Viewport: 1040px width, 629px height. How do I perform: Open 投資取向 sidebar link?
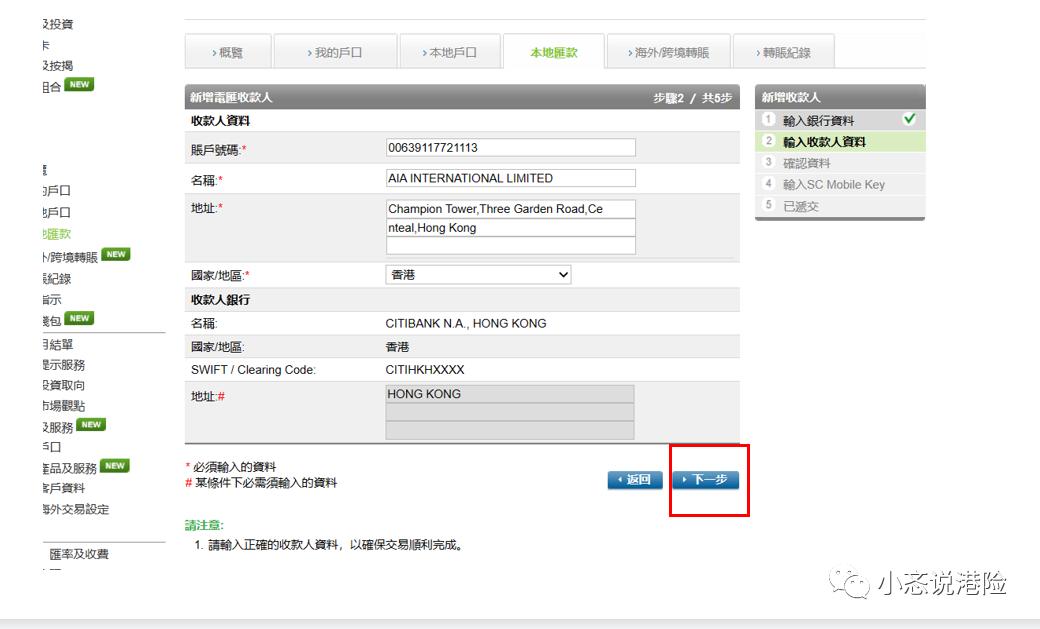[x=63, y=385]
